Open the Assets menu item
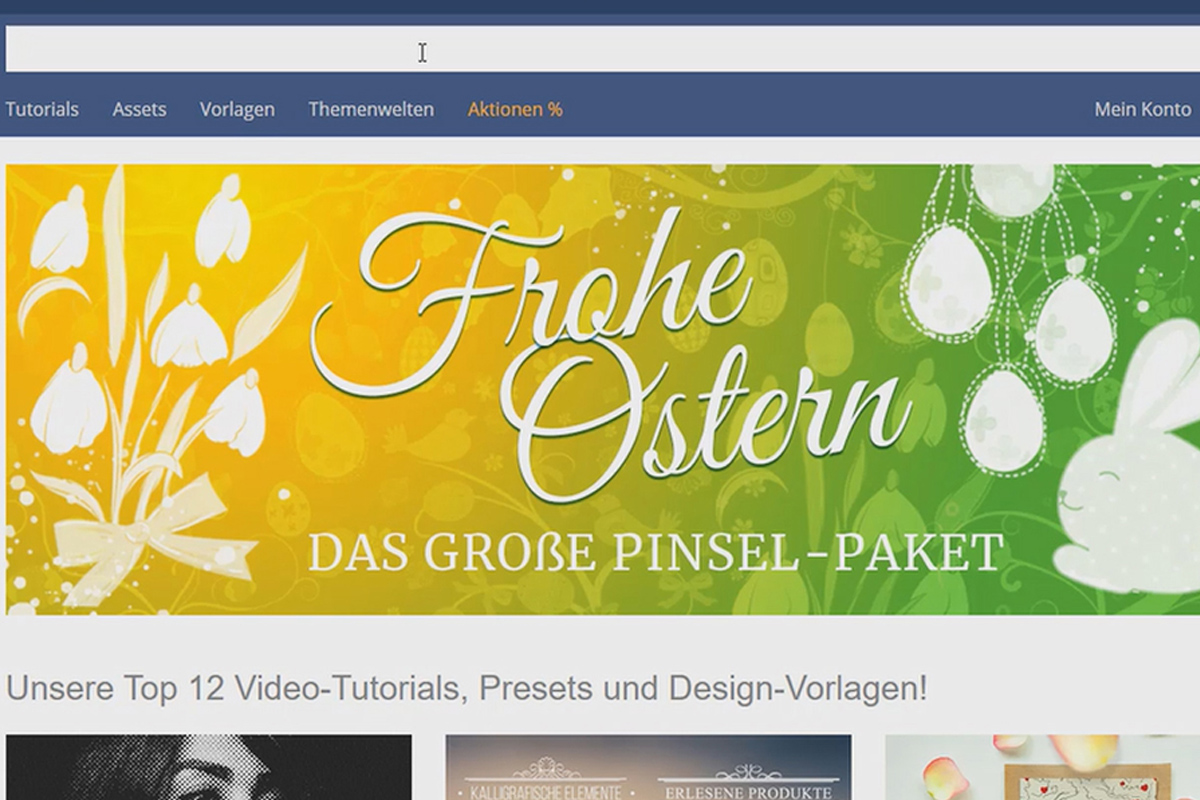 pos(139,110)
